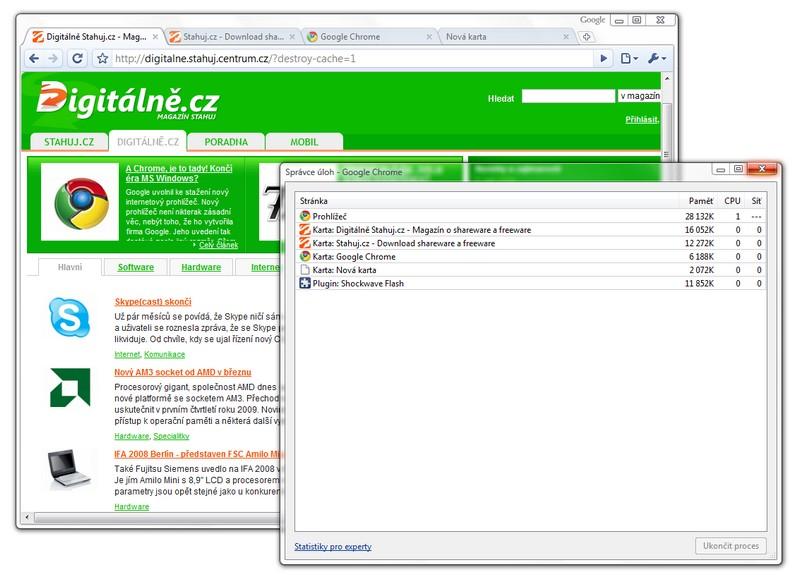This screenshot has width=800, height=575.
Task: Select the Prohlížeč process row
Action: pyautogui.click(x=531, y=216)
